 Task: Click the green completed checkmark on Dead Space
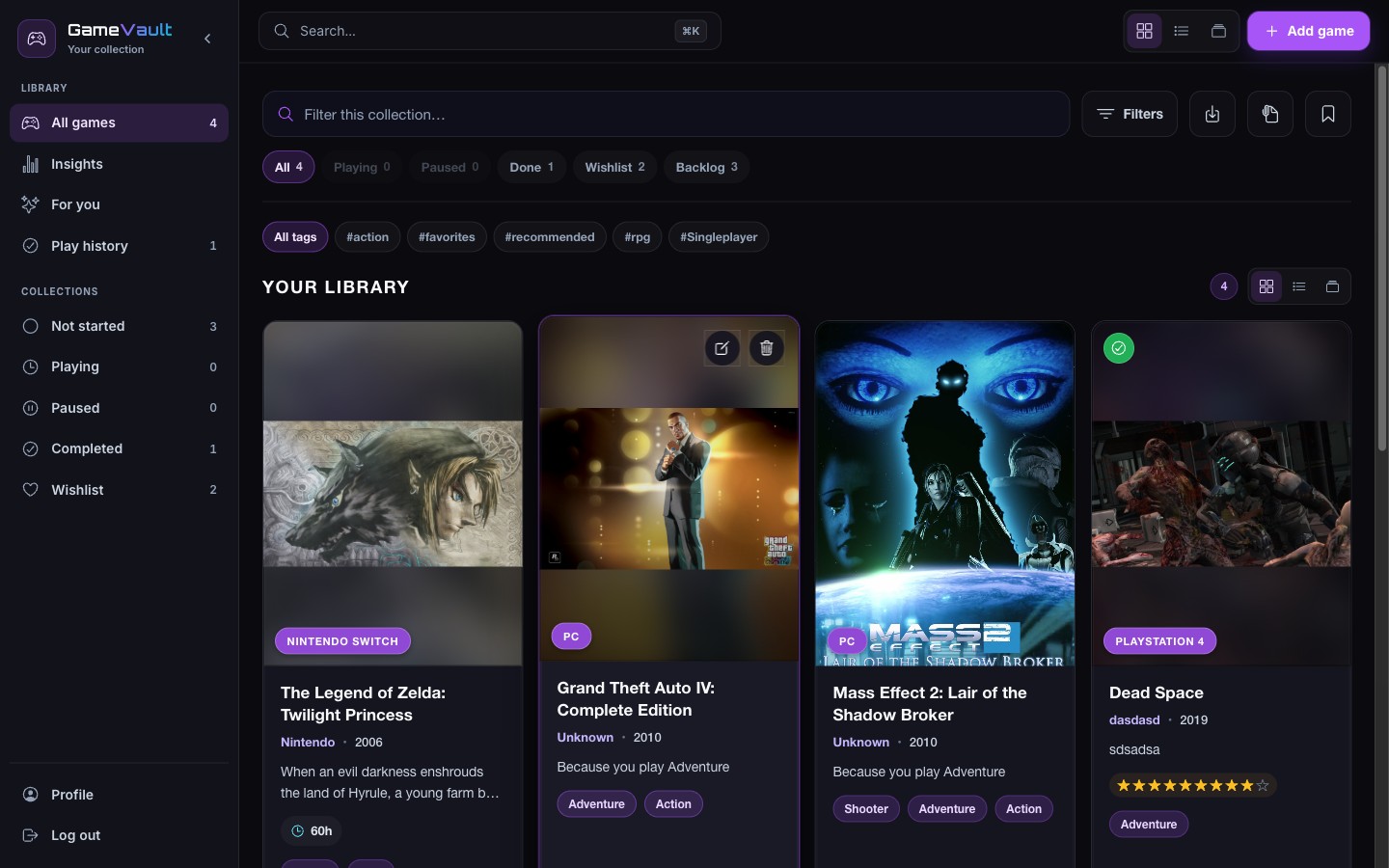pyautogui.click(x=1119, y=348)
